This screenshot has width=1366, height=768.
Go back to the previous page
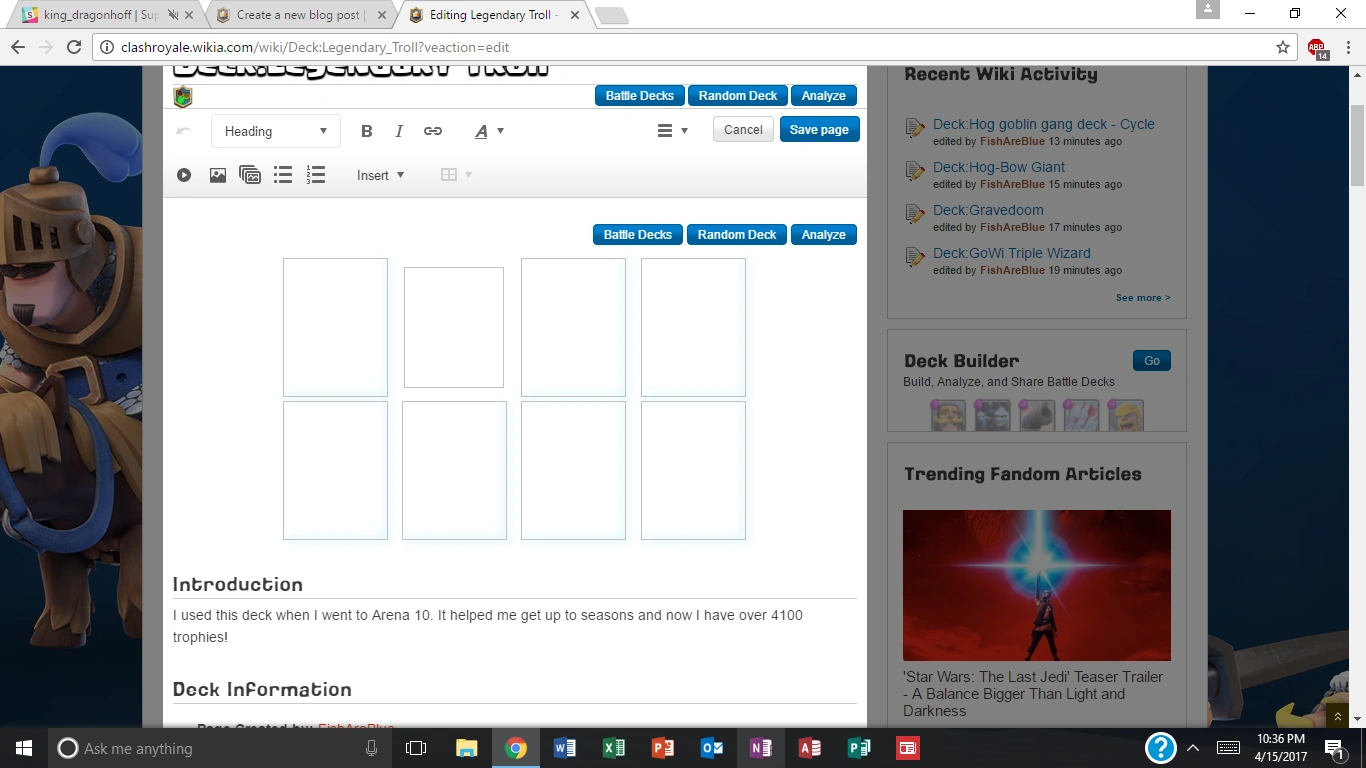coord(18,47)
